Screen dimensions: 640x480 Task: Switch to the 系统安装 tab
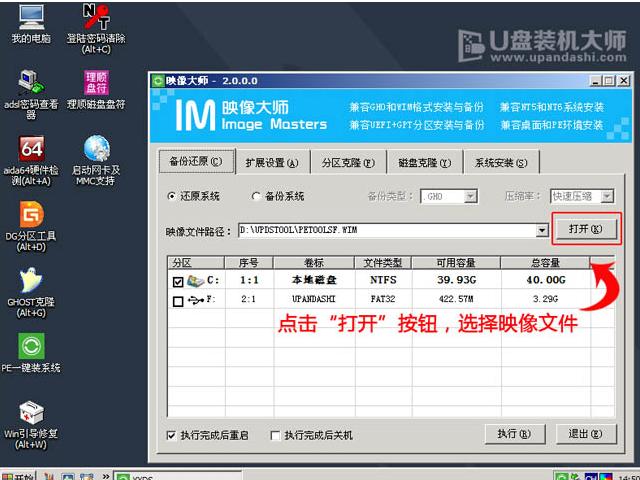[501, 163]
